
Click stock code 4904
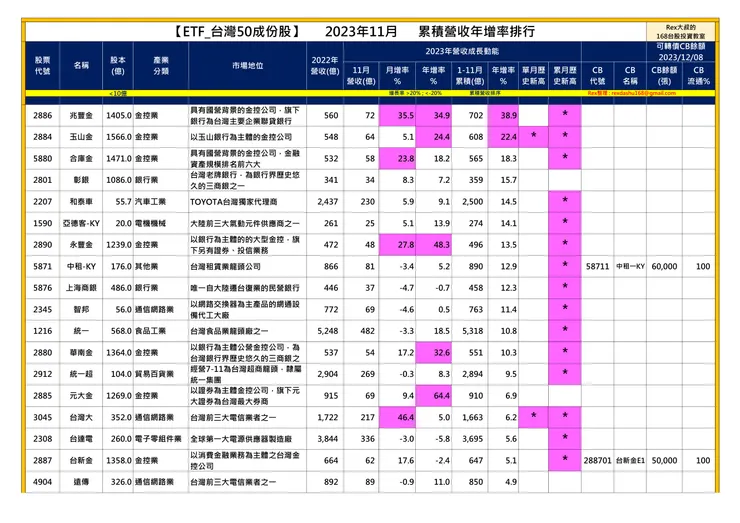coord(42,482)
